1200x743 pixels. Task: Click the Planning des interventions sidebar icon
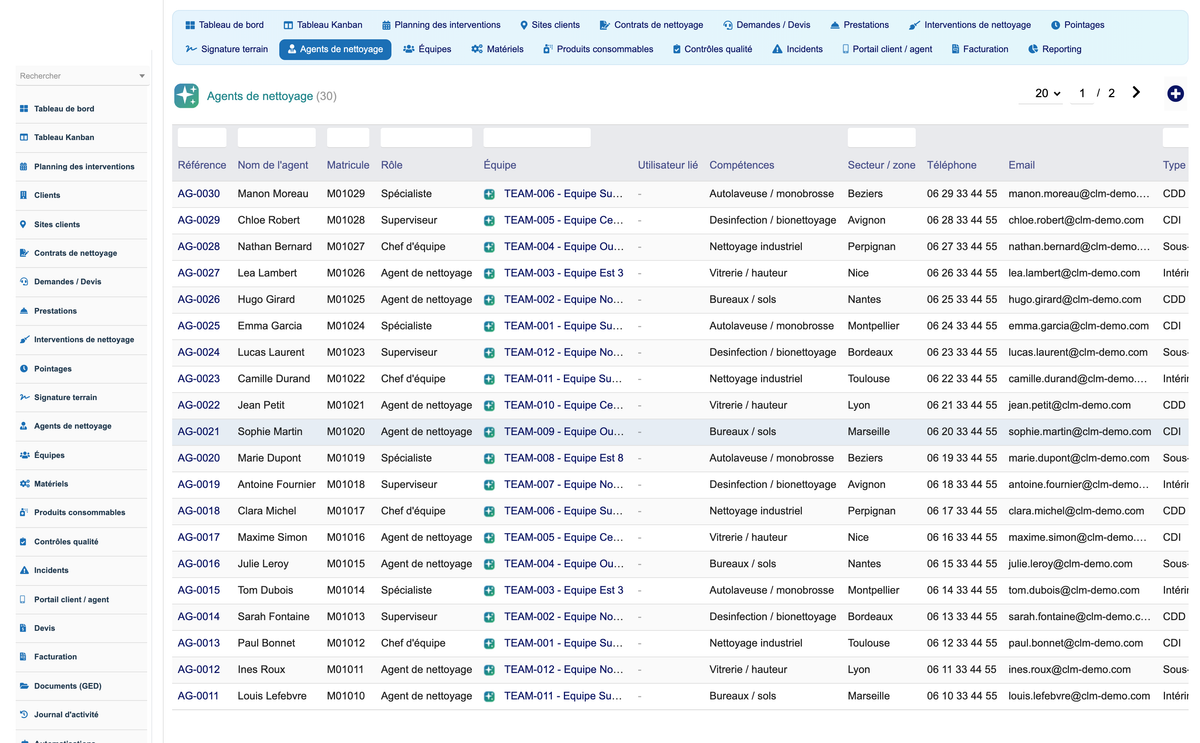point(24,167)
